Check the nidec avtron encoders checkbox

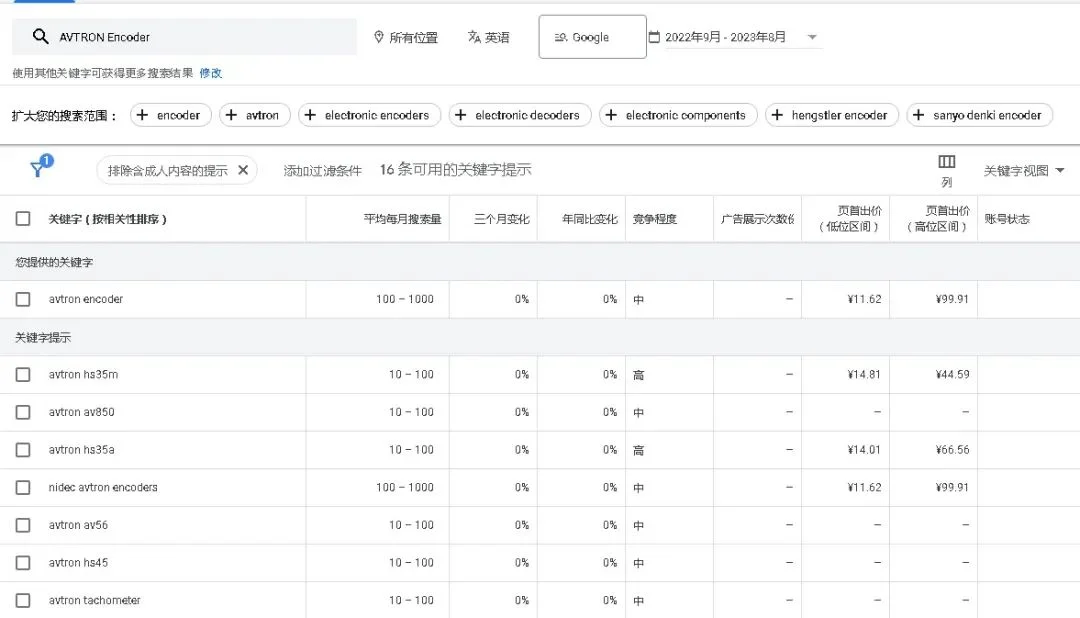[23, 487]
